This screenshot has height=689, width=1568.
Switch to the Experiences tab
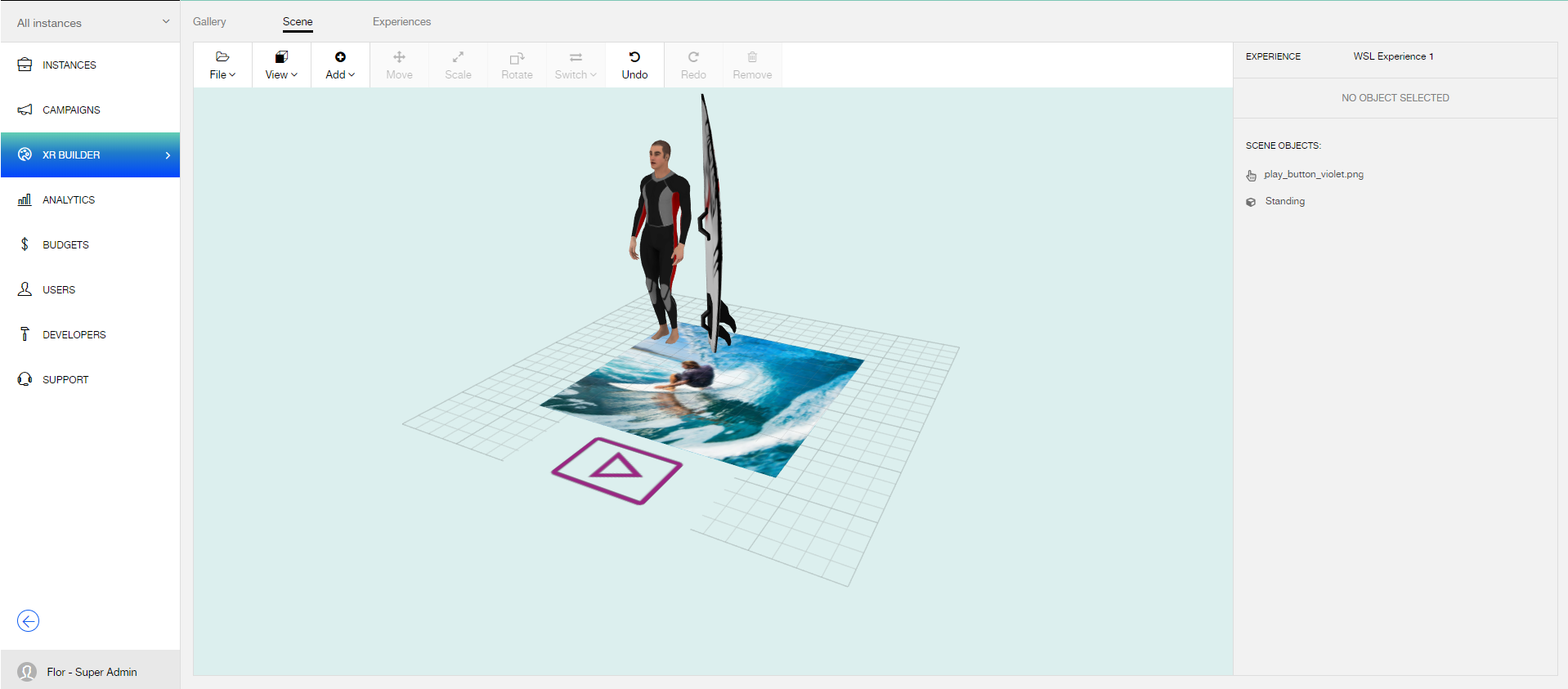[401, 22]
